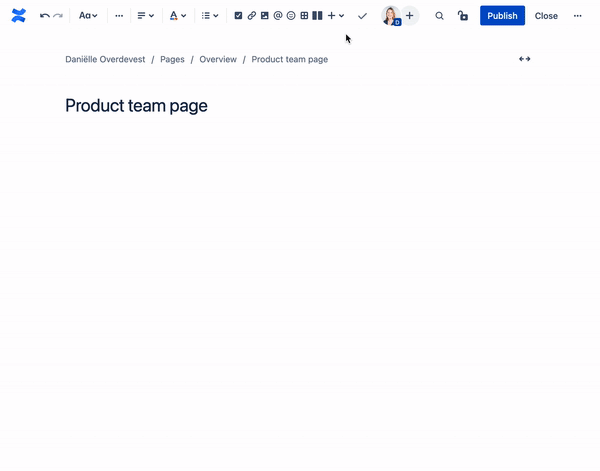
Task: Toggle page restrictions lock icon
Action: (462, 16)
